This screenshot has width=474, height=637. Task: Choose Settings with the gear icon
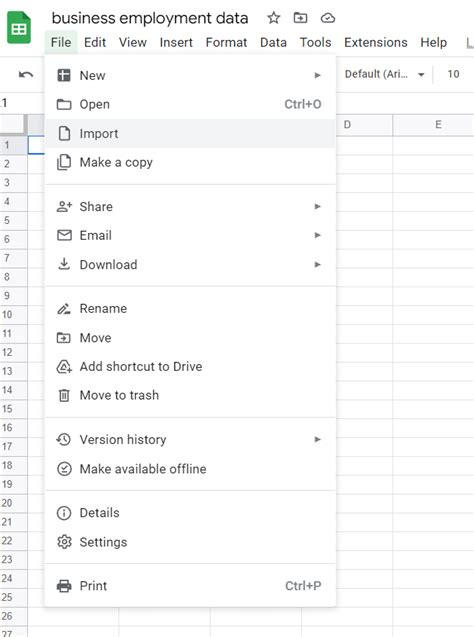[x=190, y=542]
